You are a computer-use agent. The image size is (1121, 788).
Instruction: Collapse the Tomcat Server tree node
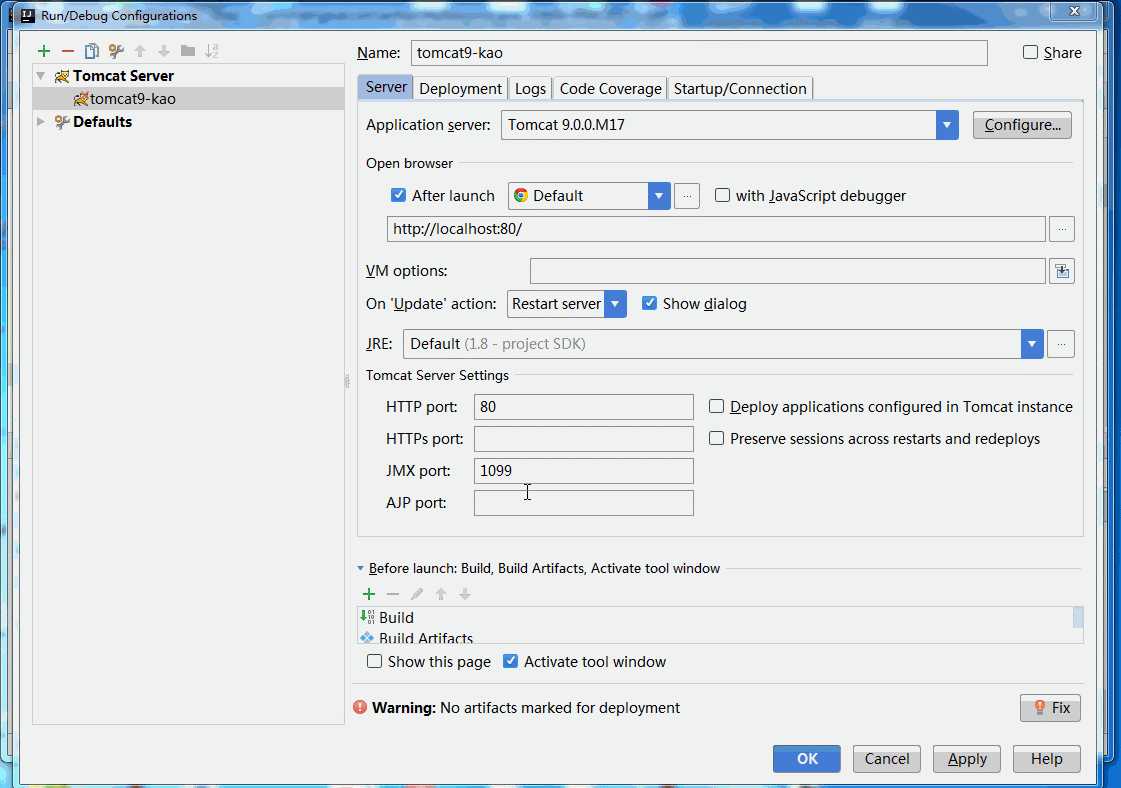(41, 76)
